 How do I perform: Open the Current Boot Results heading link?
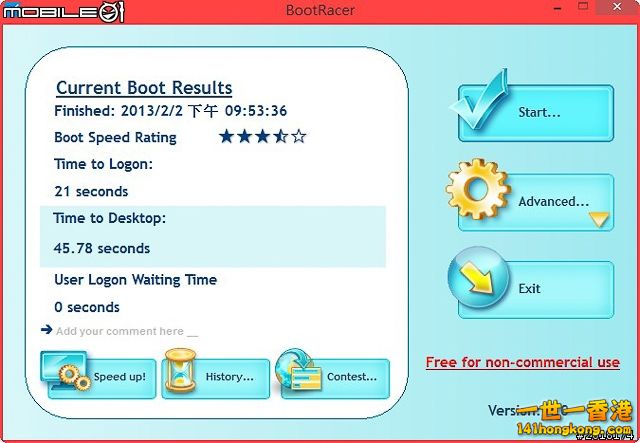(x=144, y=88)
